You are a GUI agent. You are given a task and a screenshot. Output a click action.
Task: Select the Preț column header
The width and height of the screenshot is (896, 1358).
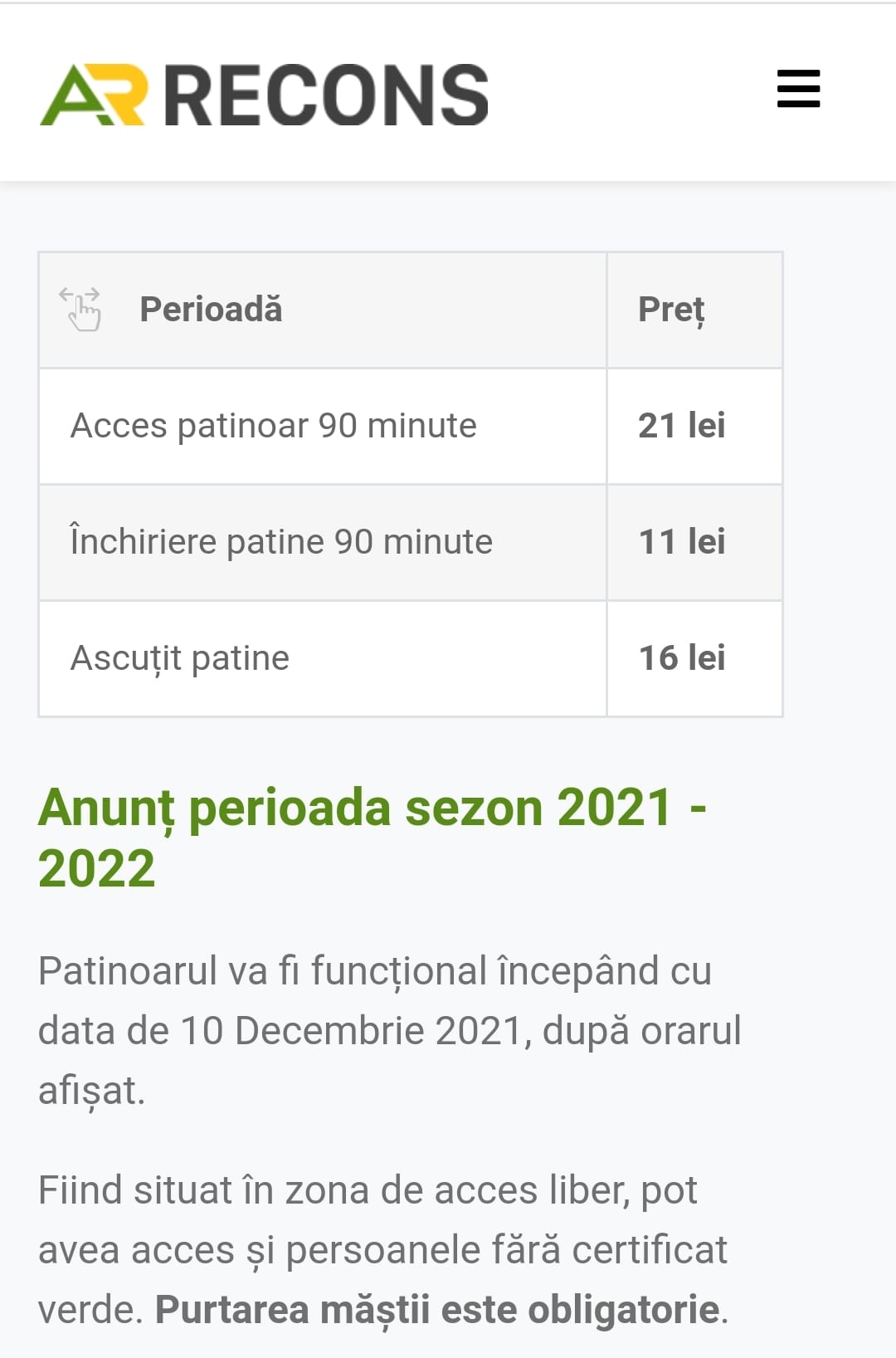[671, 310]
